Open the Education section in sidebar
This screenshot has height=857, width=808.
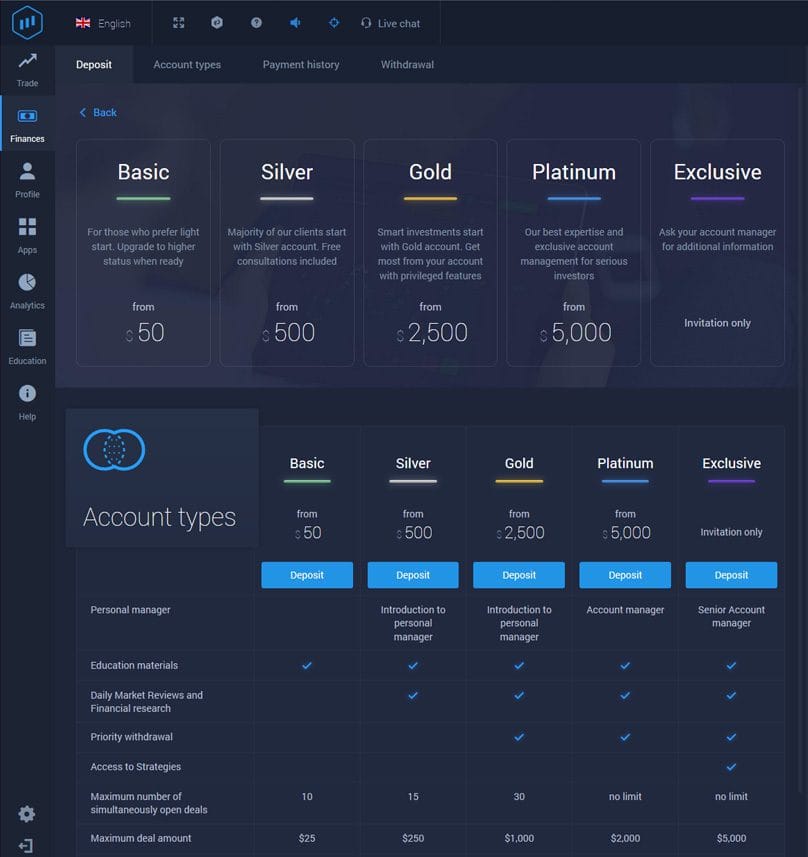point(27,347)
